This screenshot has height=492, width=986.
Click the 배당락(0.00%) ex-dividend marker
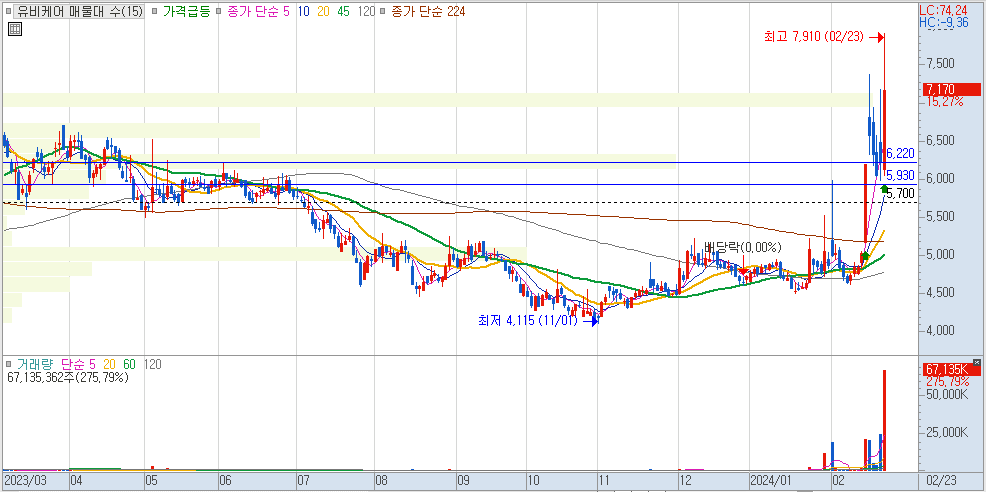point(743,247)
